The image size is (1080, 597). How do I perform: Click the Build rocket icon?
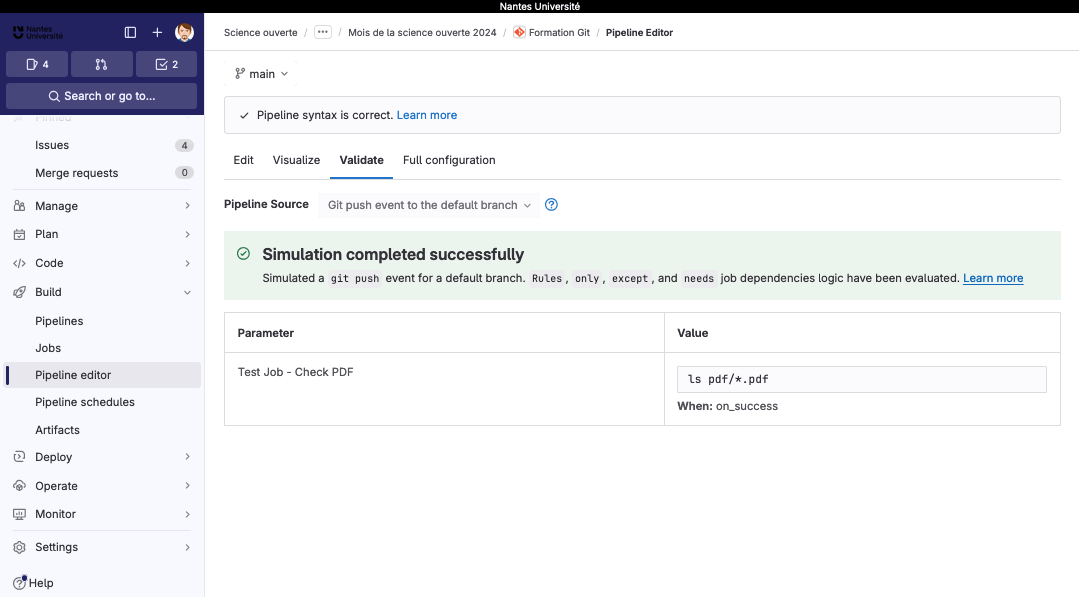[x=19, y=292]
